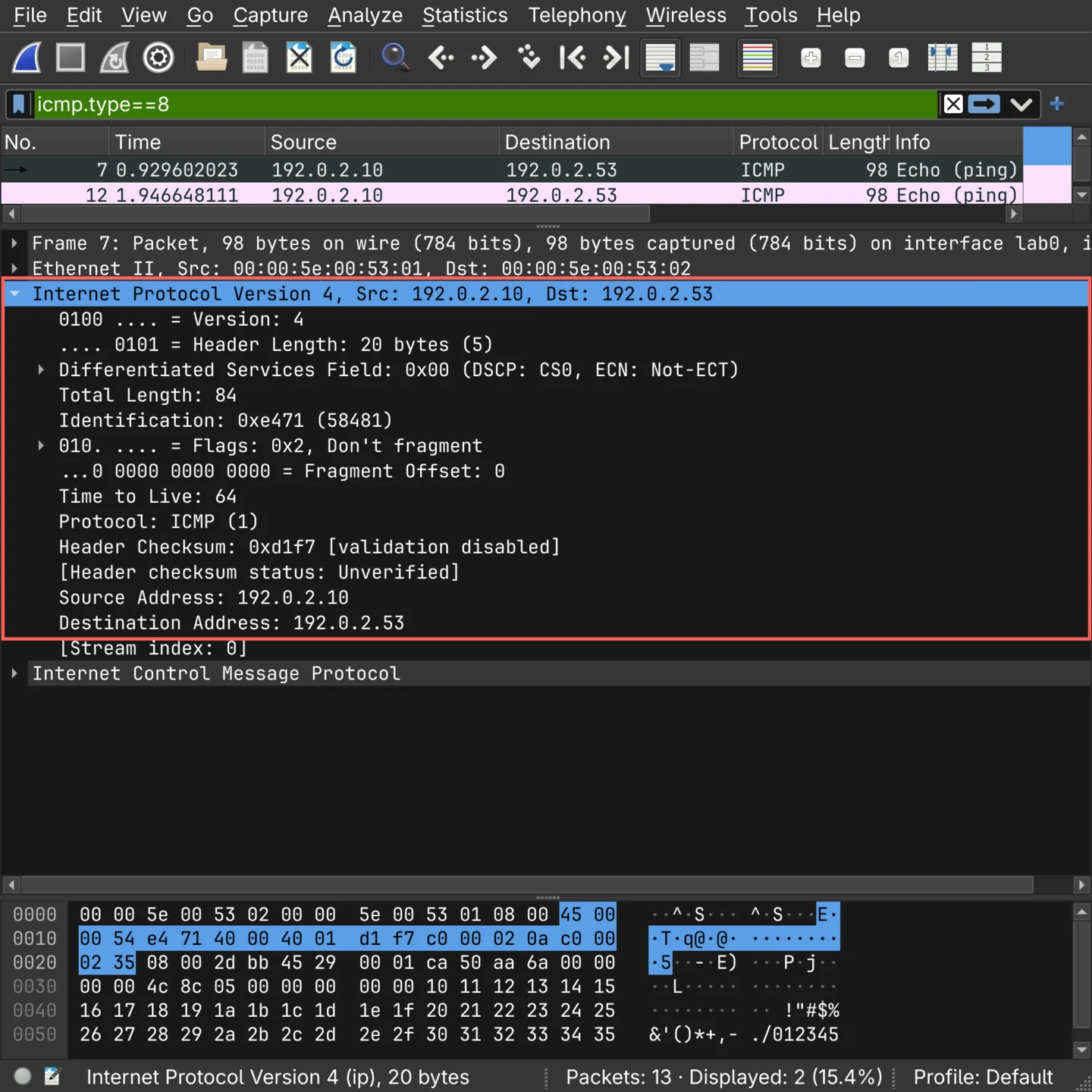
Task: Open capture file properties status icon
Action: tap(52, 1076)
